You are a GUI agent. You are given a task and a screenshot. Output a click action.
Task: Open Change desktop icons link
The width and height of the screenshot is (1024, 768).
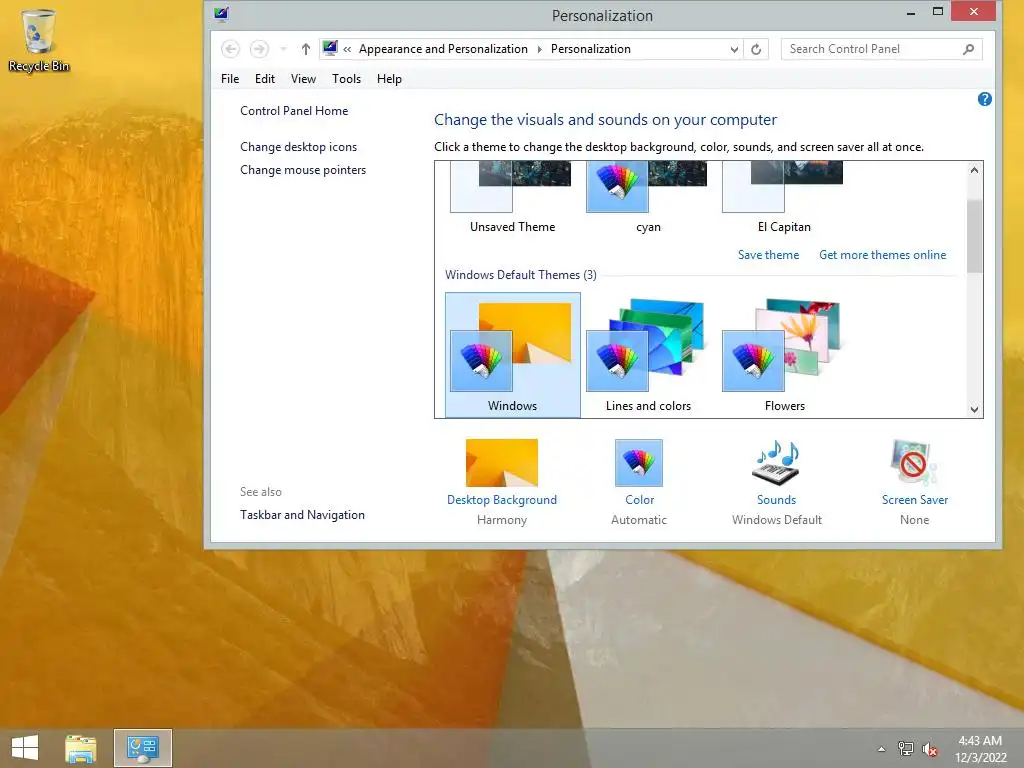click(298, 147)
